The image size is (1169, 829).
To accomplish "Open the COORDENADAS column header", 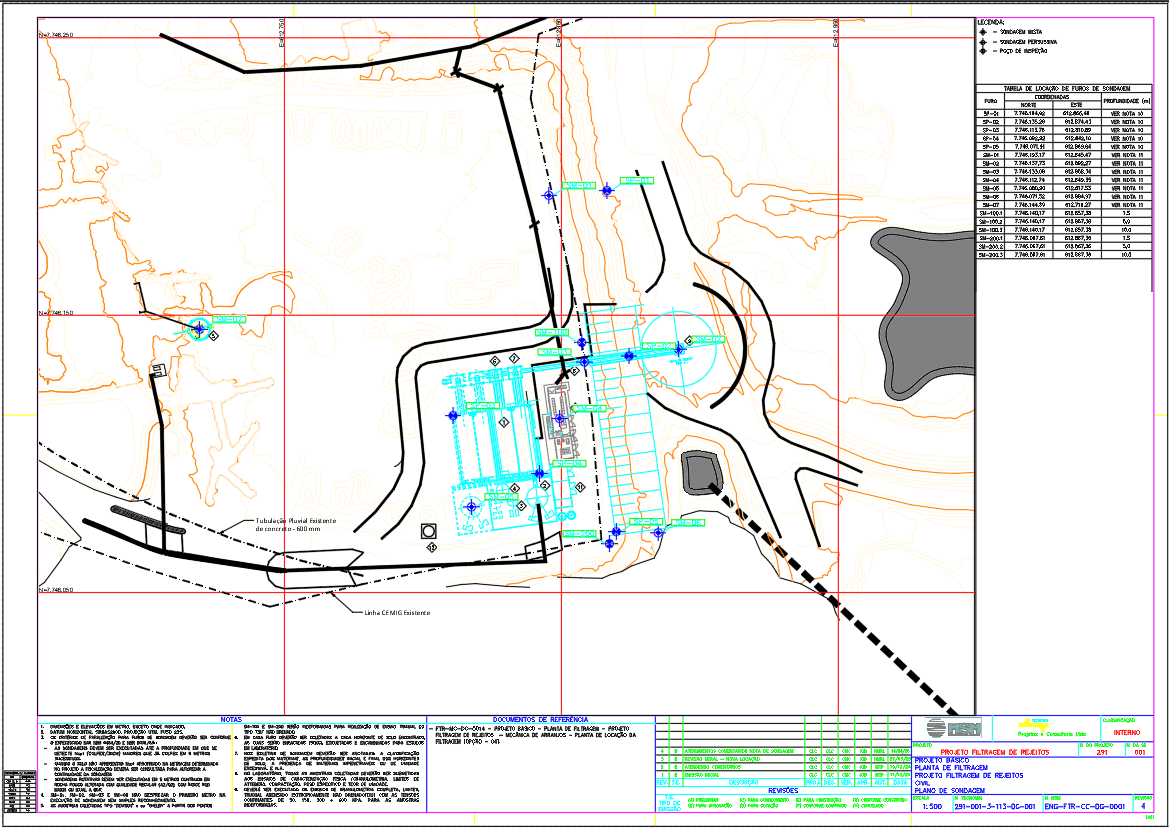I will (x=1051, y=97).
